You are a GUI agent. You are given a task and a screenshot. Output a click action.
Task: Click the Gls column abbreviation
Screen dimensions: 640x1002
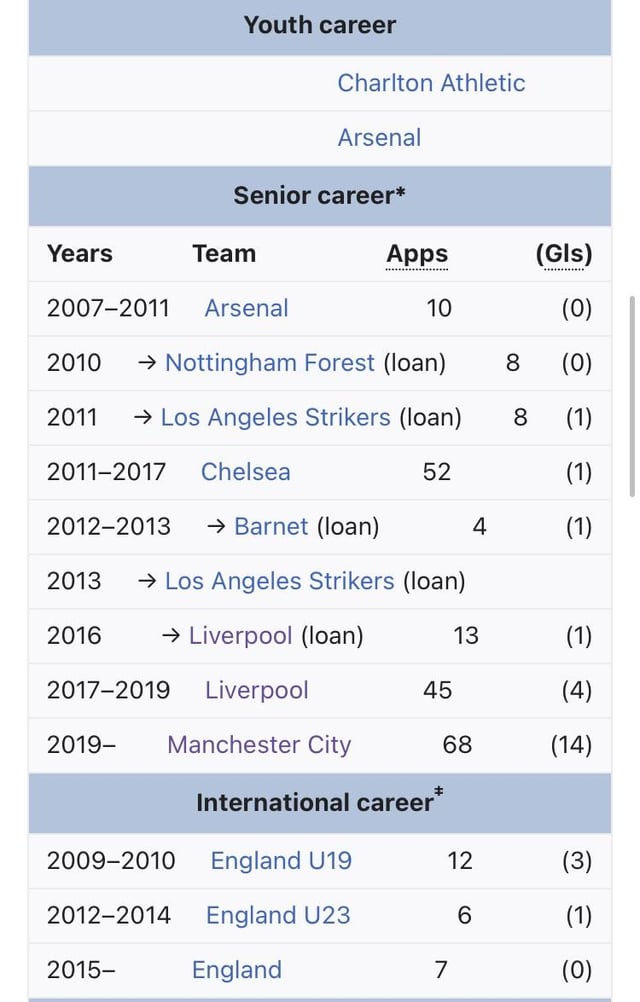(x=564, y=254)
